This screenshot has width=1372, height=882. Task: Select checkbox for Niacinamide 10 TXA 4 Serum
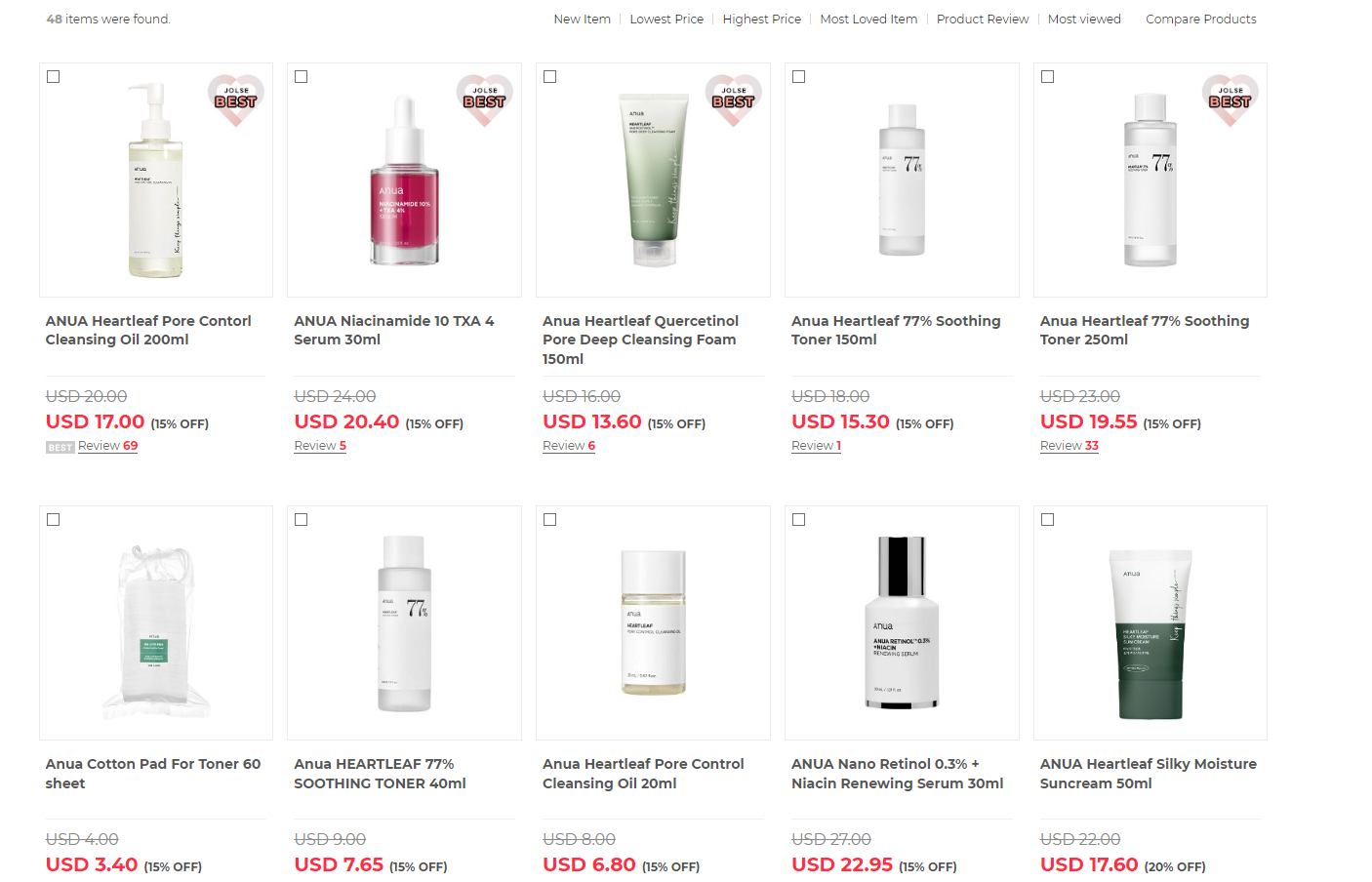click(302, 77)
